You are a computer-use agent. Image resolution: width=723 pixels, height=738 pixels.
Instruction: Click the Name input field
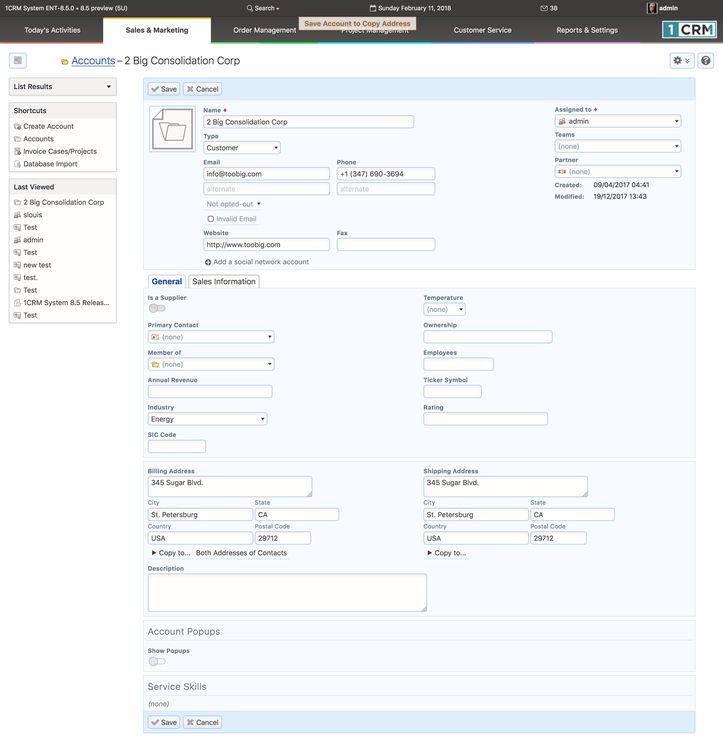[309, 122]
